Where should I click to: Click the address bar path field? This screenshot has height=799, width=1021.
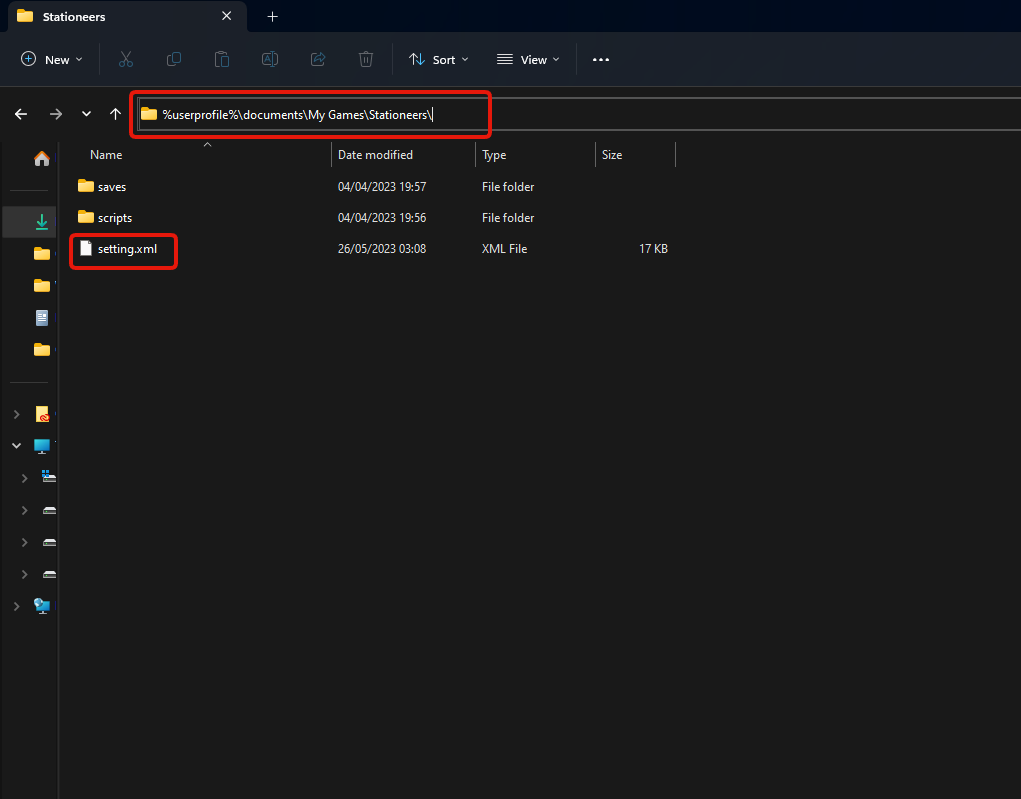coord(580,114)
